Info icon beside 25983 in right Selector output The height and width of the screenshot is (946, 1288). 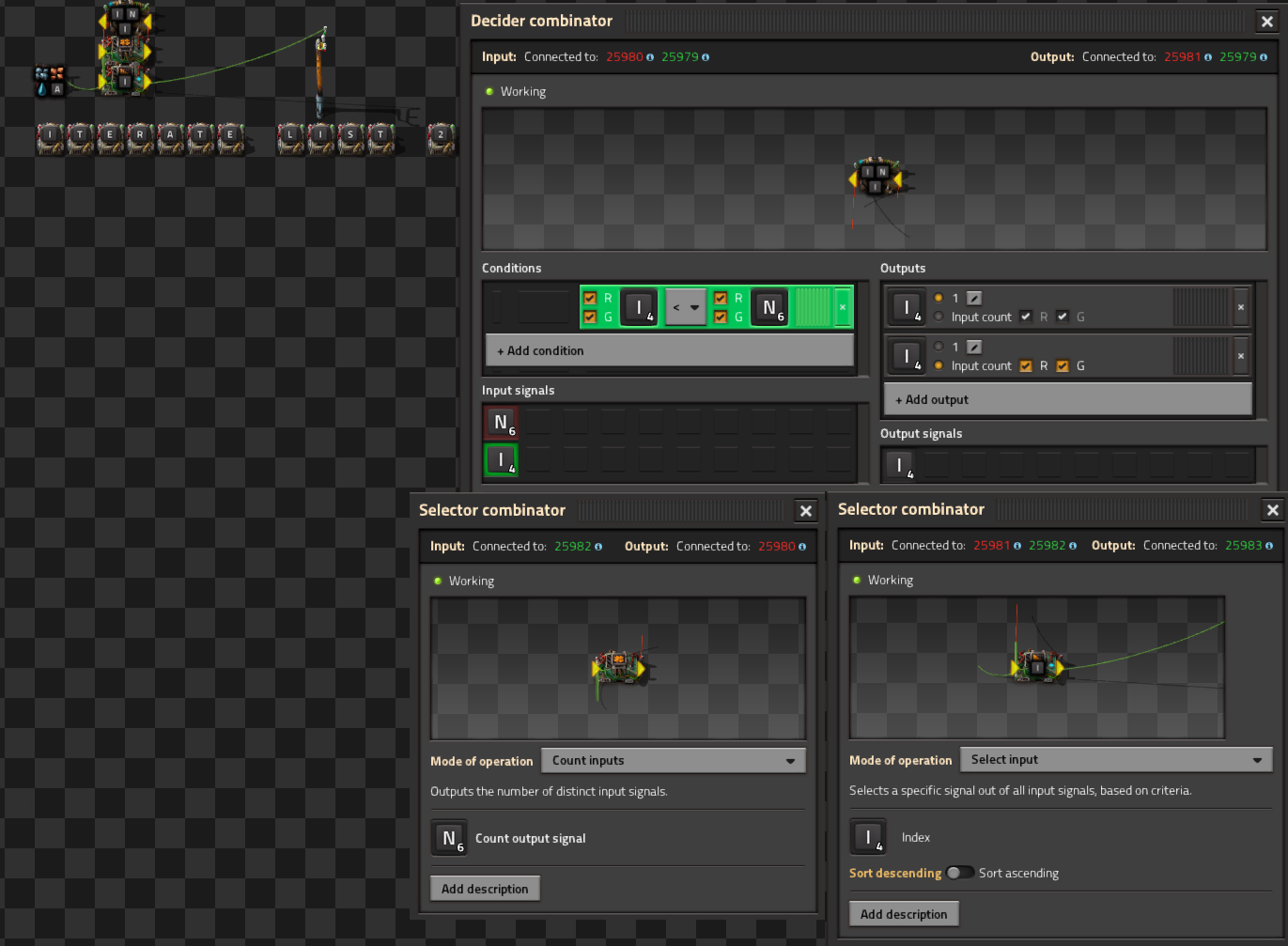coord(1269,546)
